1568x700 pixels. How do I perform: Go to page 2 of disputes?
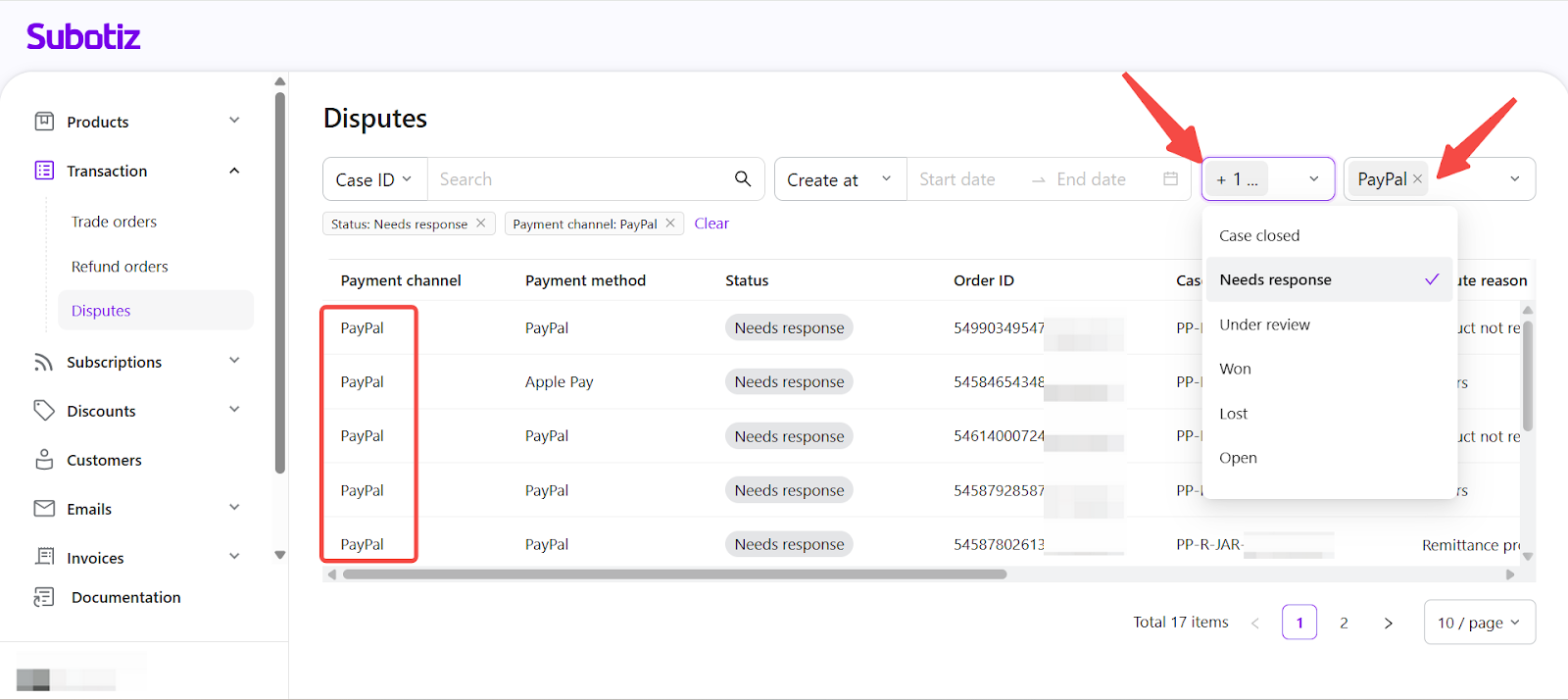pos(1344,623)
